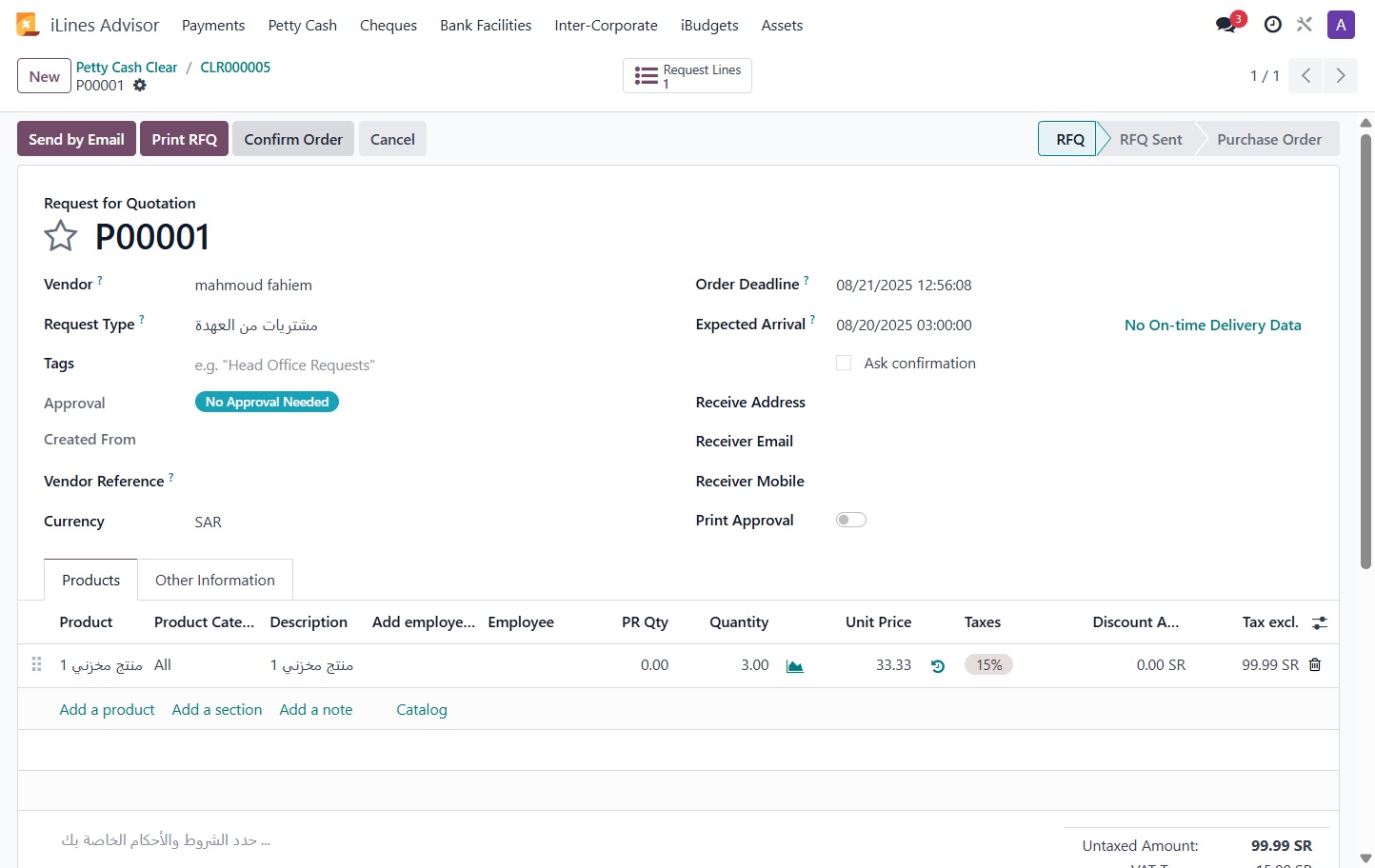Grab the drag handle of the product row

coord(36,664)
